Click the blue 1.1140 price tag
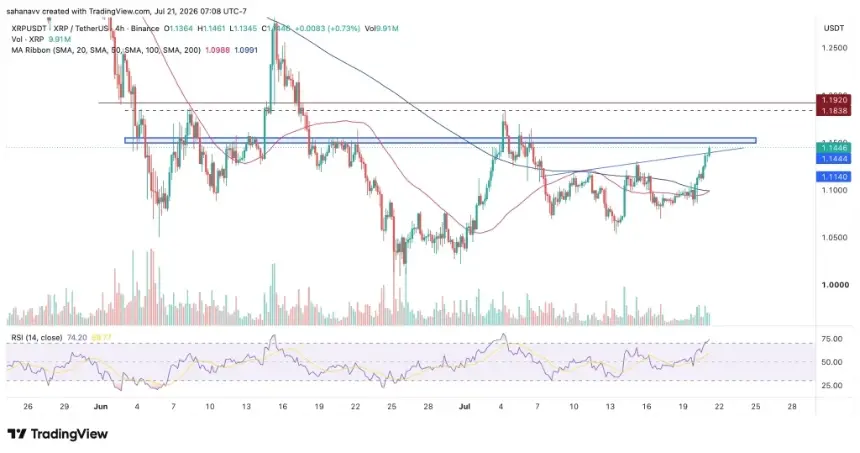860x453 pixels. click(x=834, y=177)
